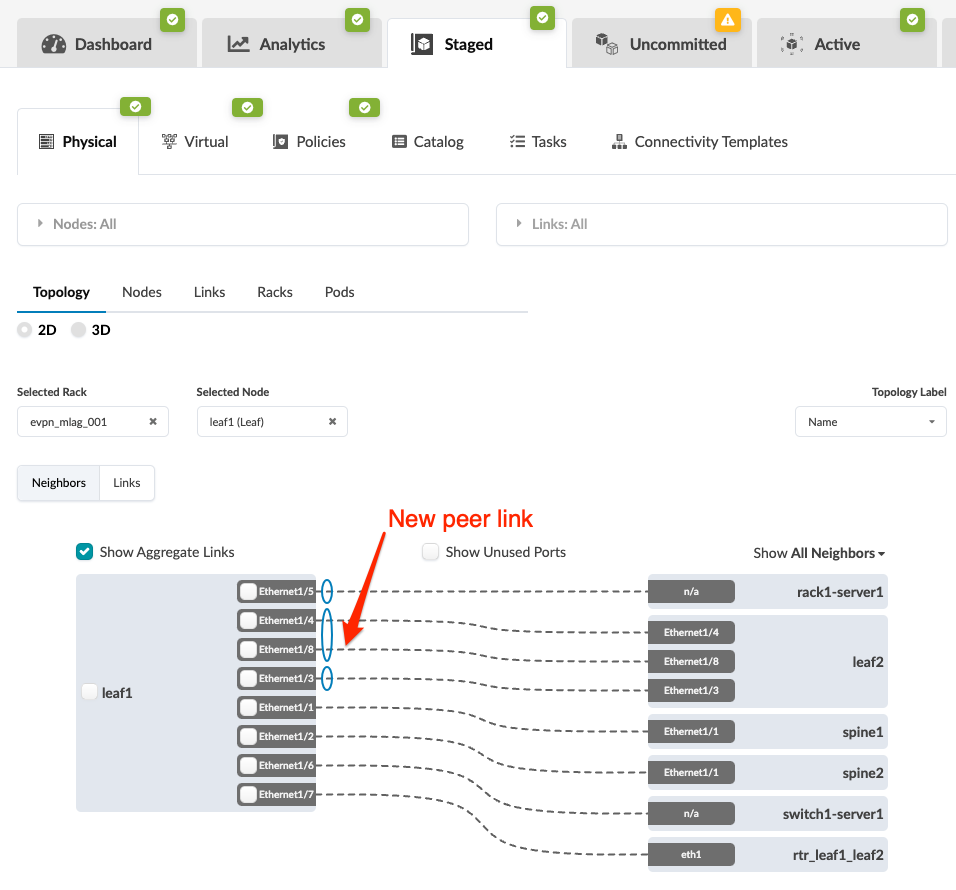Screen dimensions: 956x890
Task: Switch to the Pods sub-tab
Action: [339, 292]
